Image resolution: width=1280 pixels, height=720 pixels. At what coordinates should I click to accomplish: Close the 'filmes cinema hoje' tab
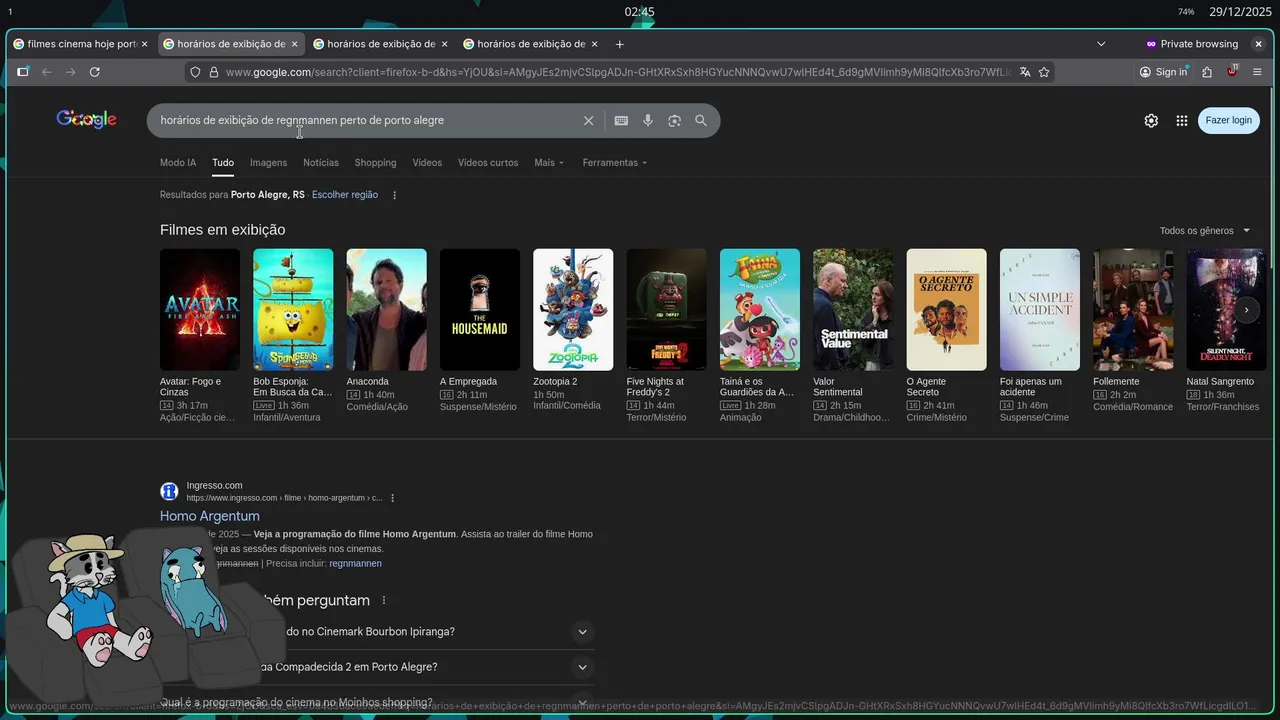(x=144, y=44)
